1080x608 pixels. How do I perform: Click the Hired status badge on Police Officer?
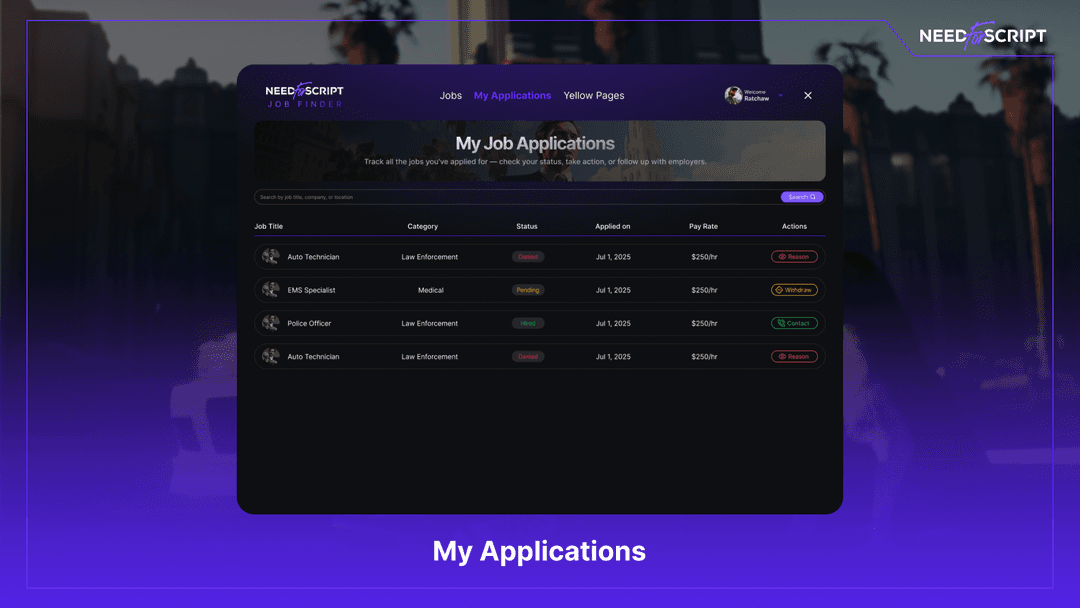click(x=528, y=323)
